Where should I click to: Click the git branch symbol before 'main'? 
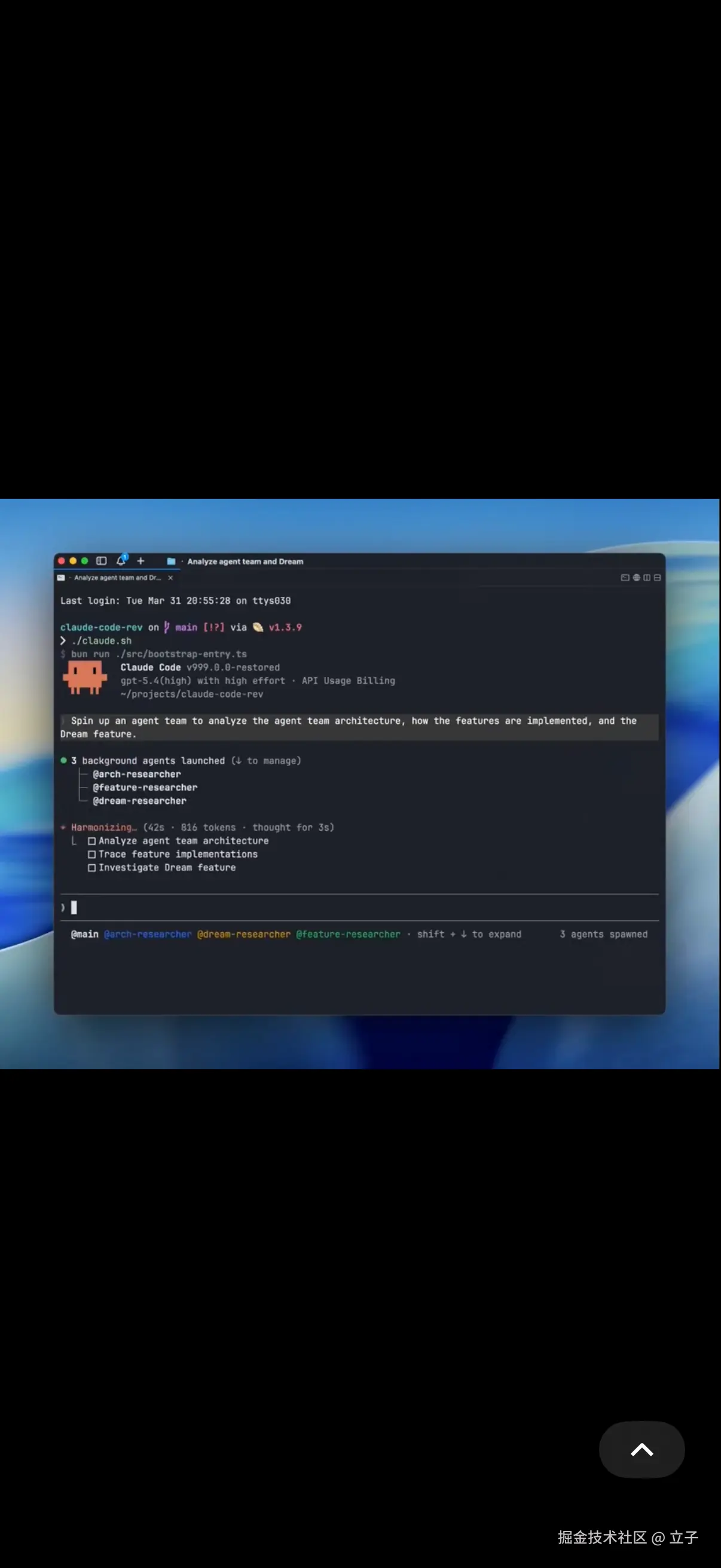pyautogui.click(x=166, y=627)
